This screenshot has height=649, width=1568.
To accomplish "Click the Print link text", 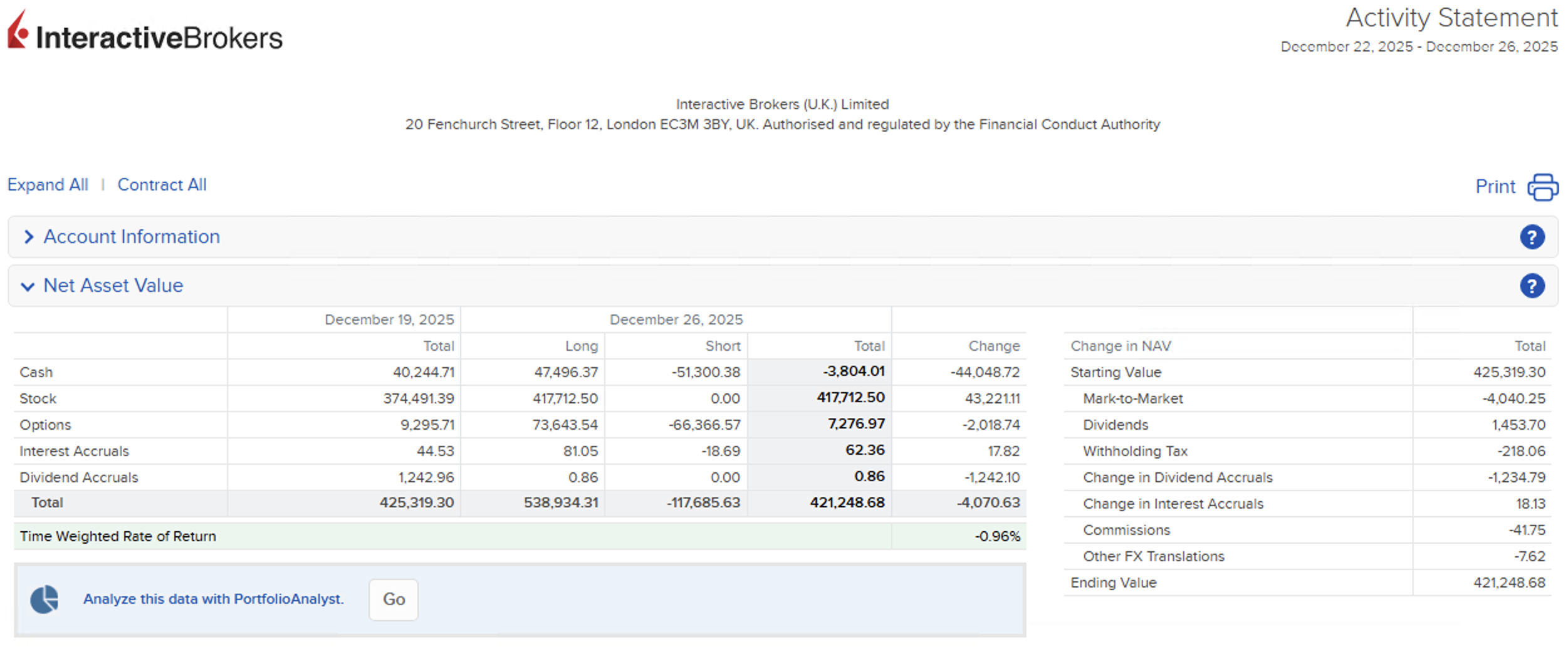I will pyautogui.click(x=1495, y=187).
